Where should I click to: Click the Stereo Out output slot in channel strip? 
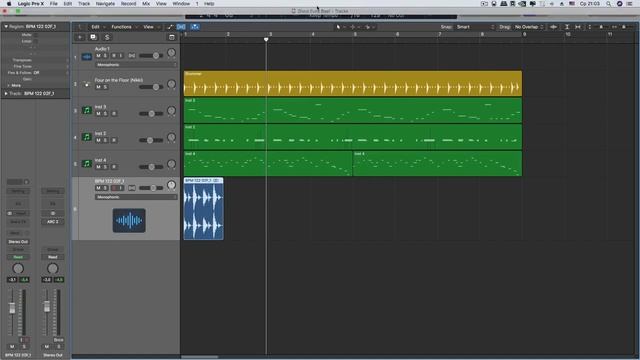pyautogui.click(x=18, y=242)
